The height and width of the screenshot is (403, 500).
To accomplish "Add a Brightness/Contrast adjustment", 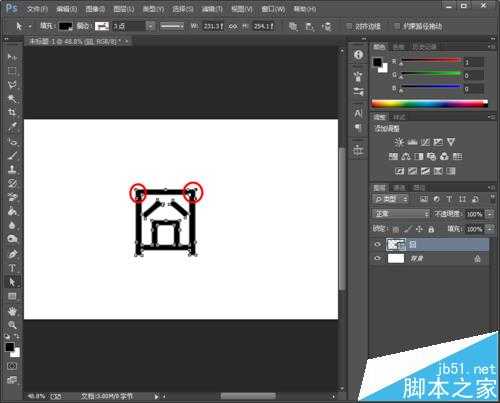I will click(399, 142).
